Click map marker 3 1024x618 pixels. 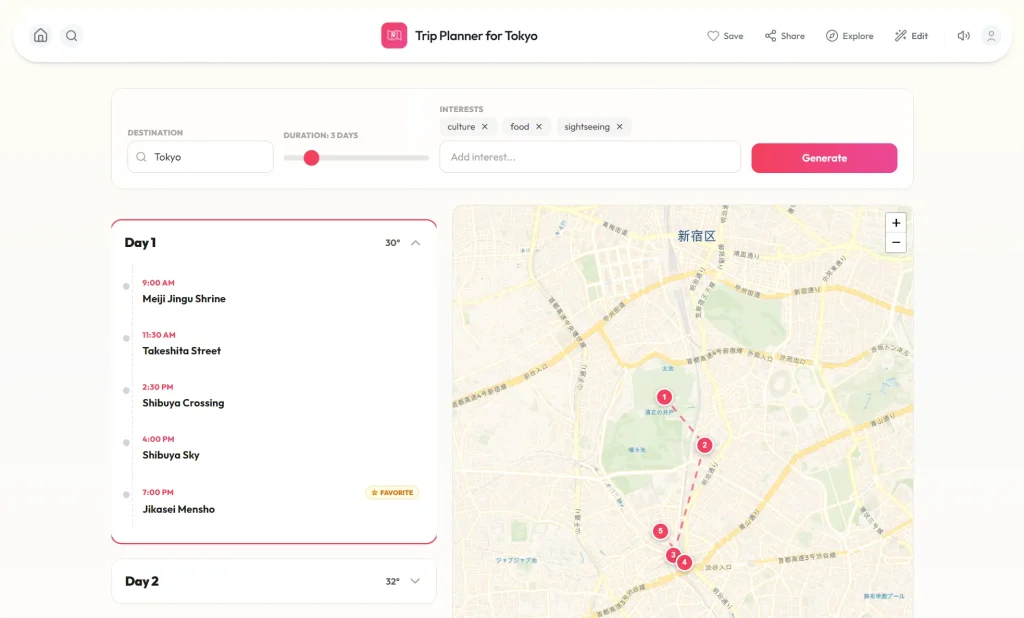(673, 555)
